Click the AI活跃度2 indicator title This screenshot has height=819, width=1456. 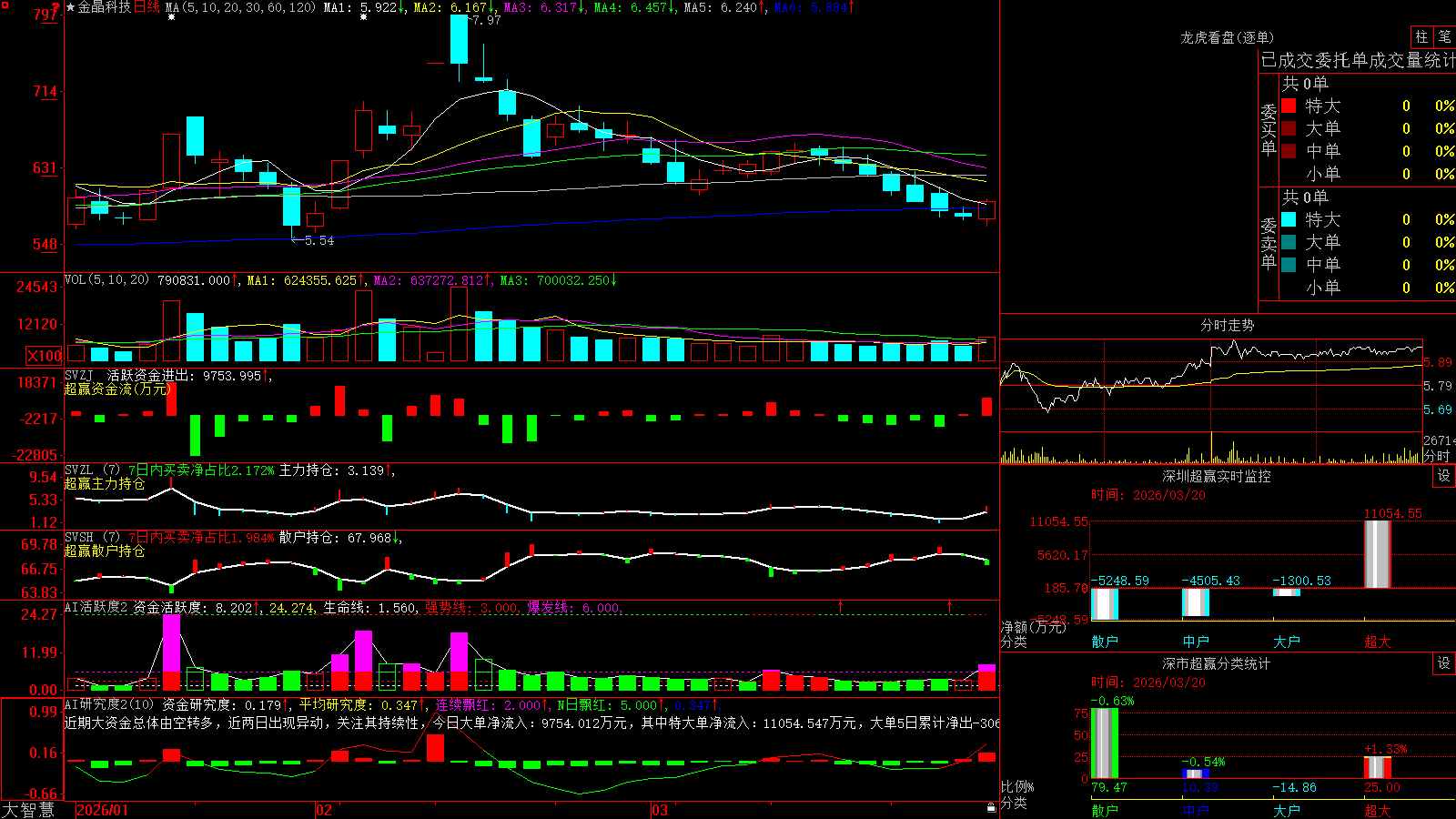coord(96,608)
